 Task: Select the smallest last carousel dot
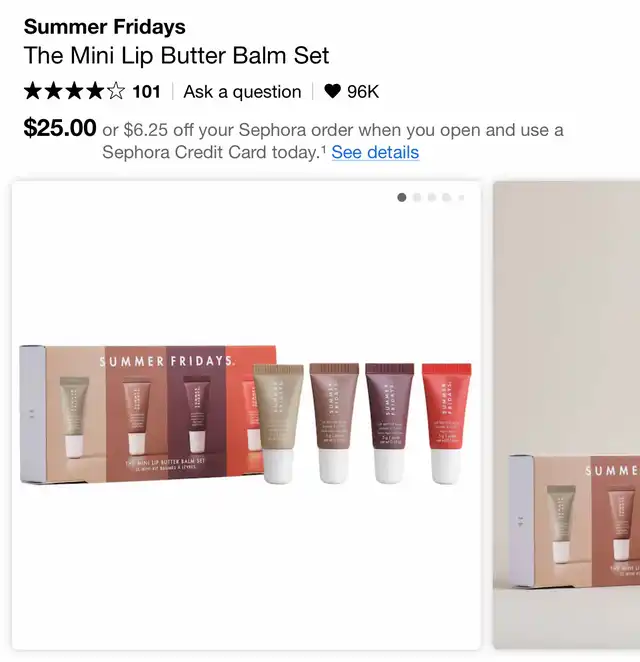coord(461,197)
